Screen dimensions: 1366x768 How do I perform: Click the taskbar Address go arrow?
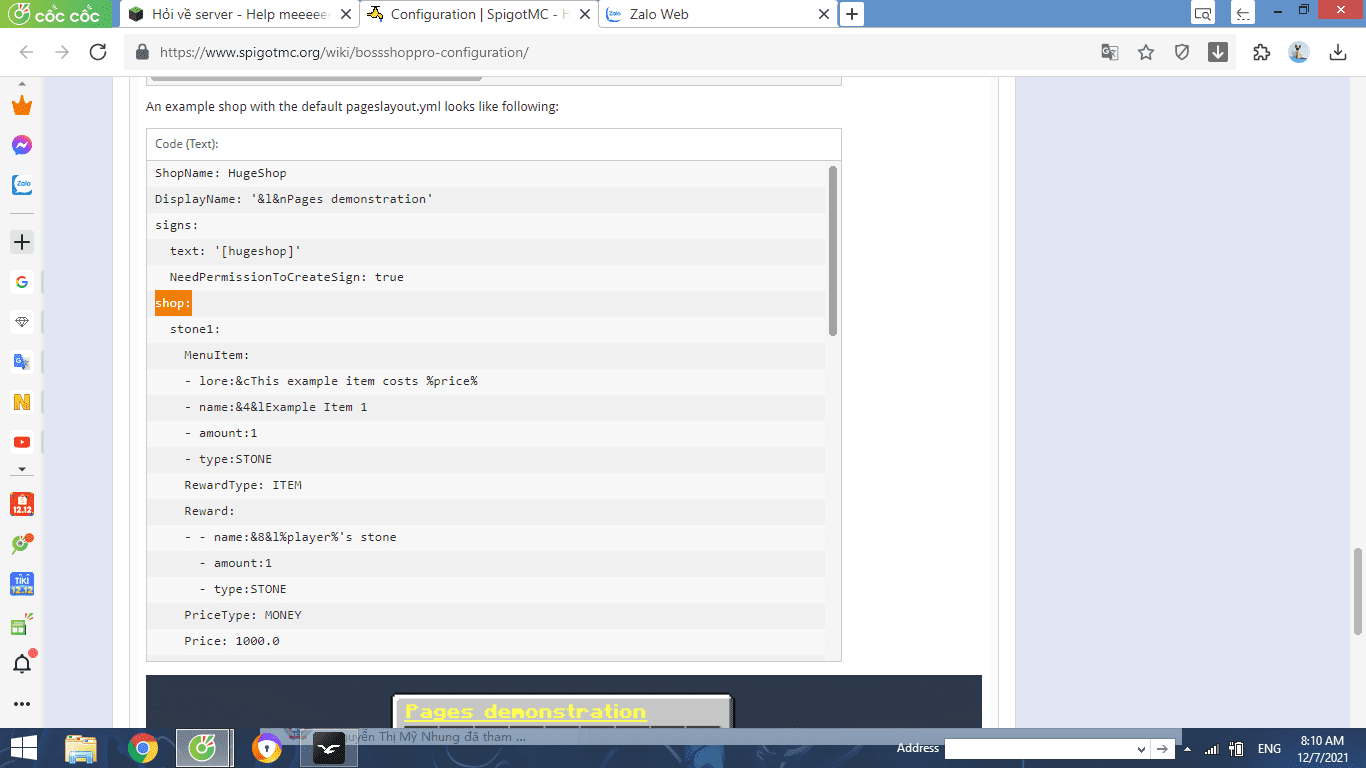(x=1163, y=749)
